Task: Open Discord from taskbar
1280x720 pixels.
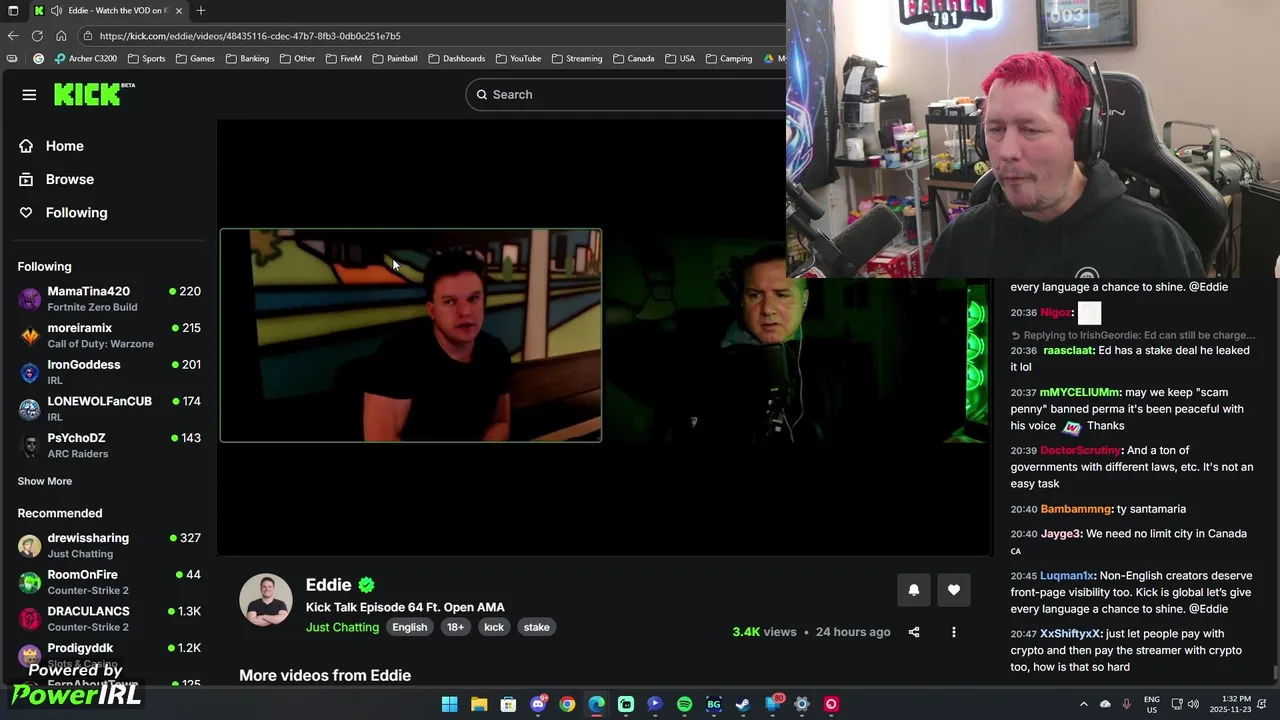Action: [x=538, y=704]
